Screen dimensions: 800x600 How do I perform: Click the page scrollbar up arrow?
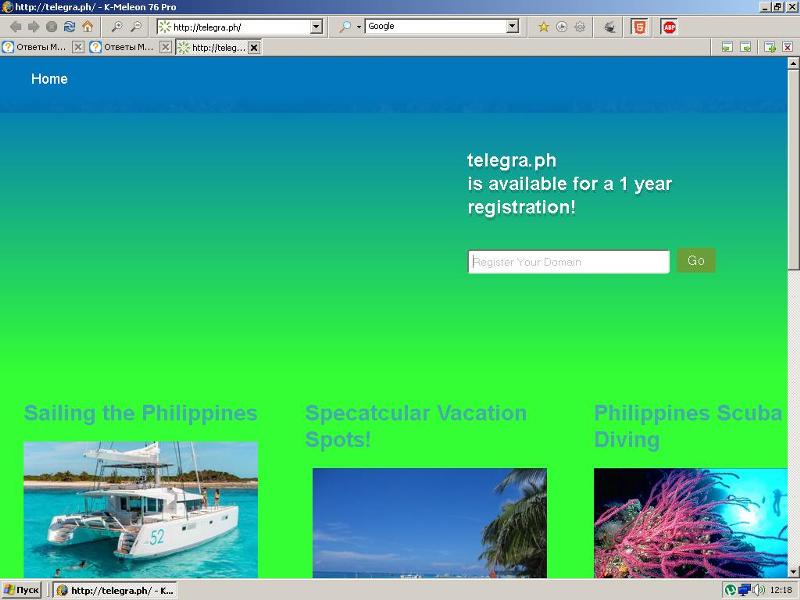click(x=793, y=63)
